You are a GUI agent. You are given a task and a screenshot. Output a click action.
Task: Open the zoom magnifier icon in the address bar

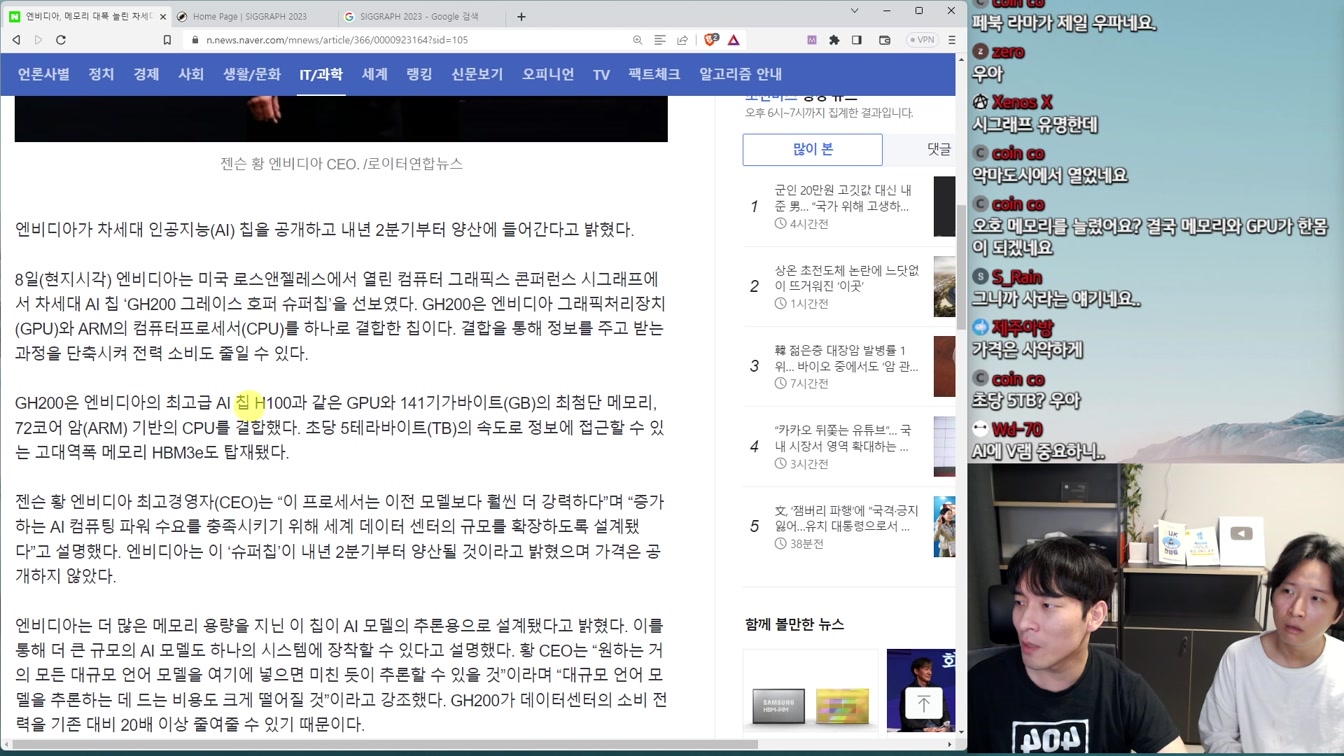637,40
